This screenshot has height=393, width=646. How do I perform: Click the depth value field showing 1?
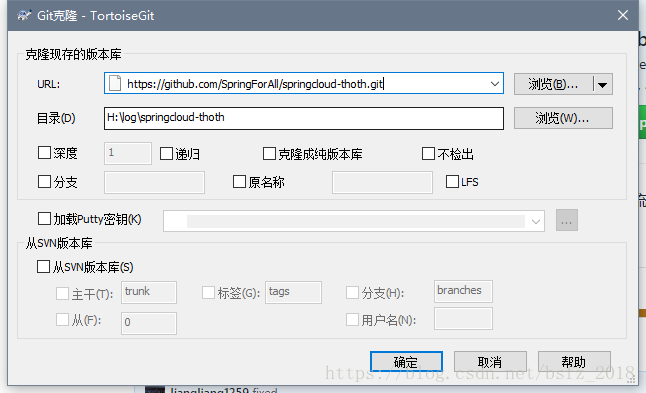tap(128, 154)
